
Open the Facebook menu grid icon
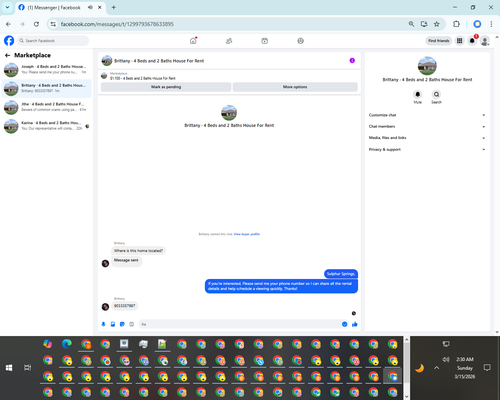pyautogui.click(x=459, y=41)
